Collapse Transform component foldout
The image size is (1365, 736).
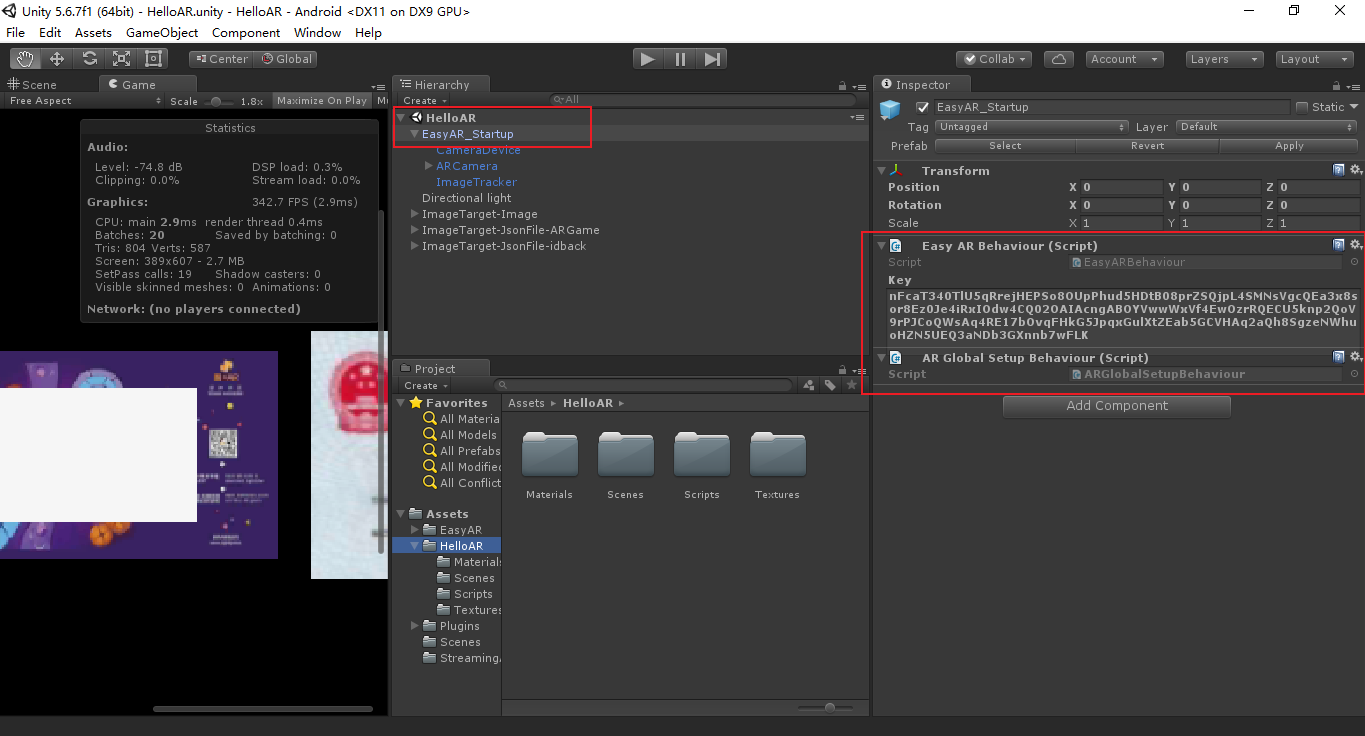(x=882, y=170)
